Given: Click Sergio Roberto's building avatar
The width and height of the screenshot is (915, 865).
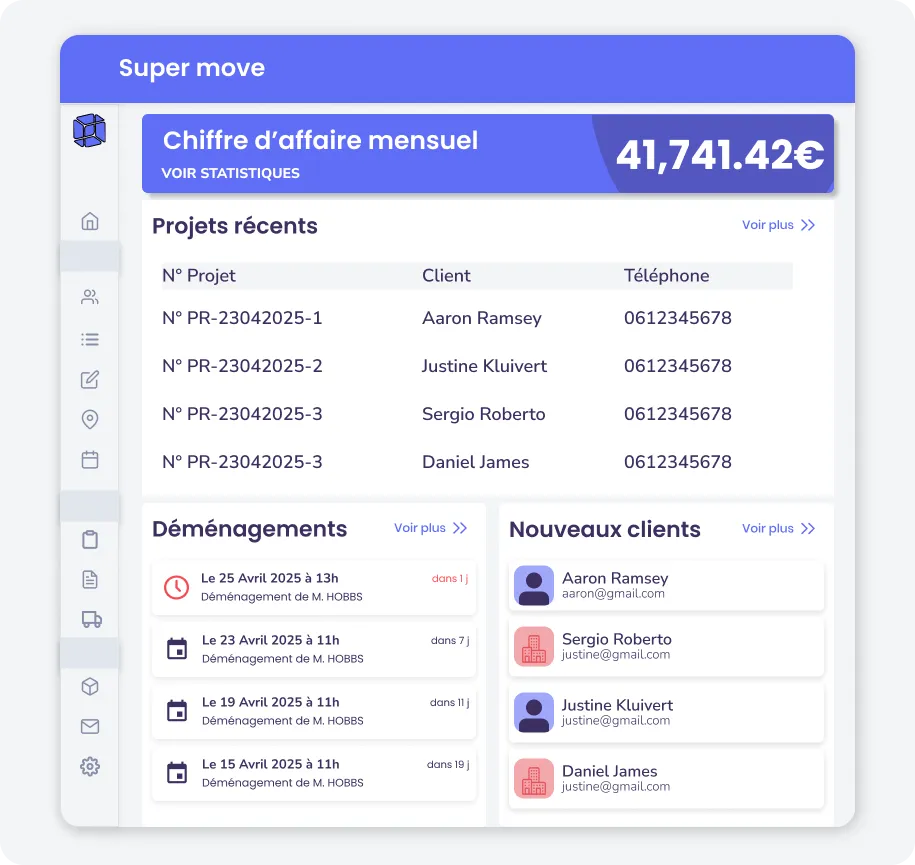Looking at the screenshot, I should tap(534, 646).
